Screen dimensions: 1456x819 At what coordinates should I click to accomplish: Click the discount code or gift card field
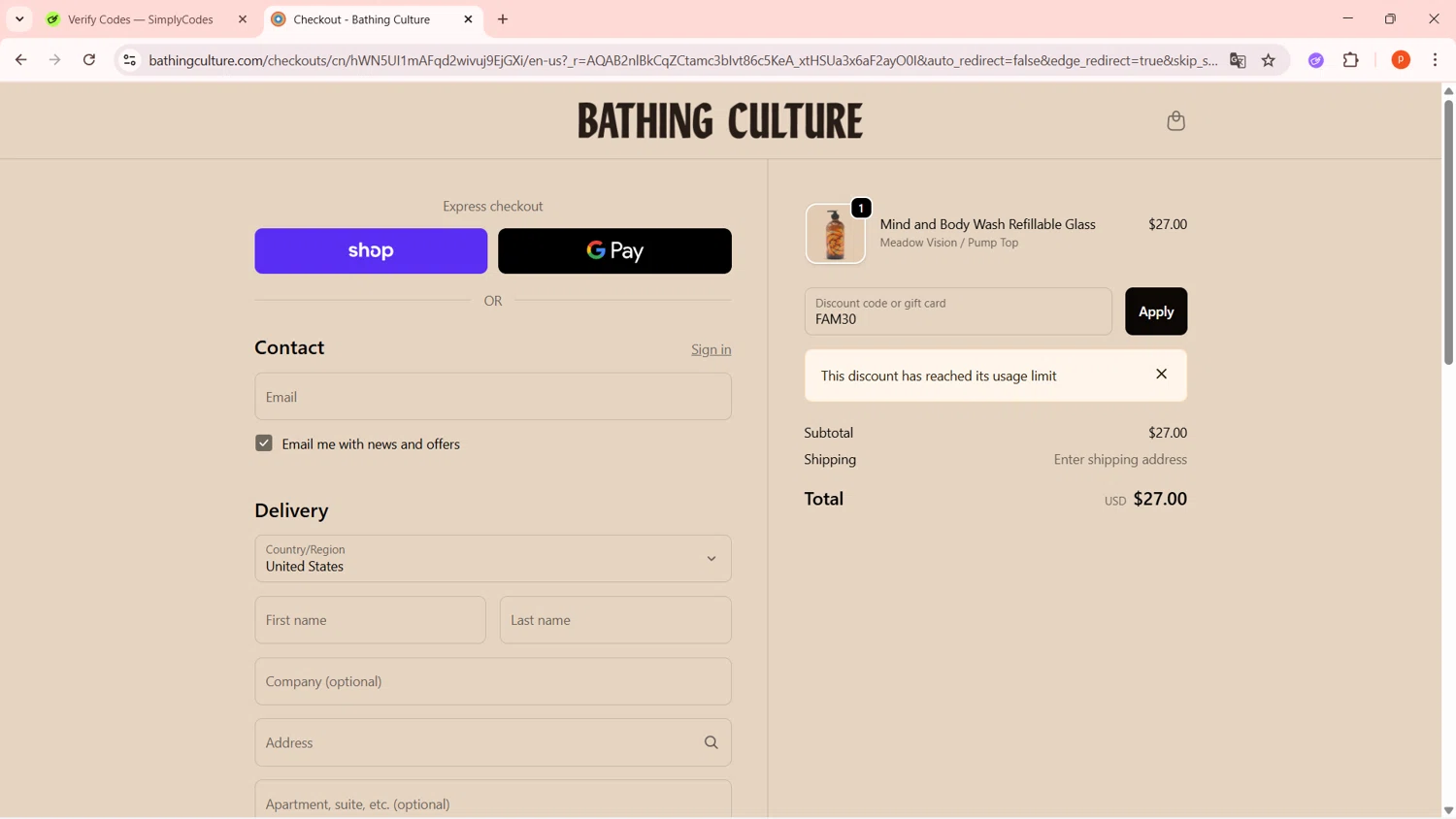(x=958, y=311)
